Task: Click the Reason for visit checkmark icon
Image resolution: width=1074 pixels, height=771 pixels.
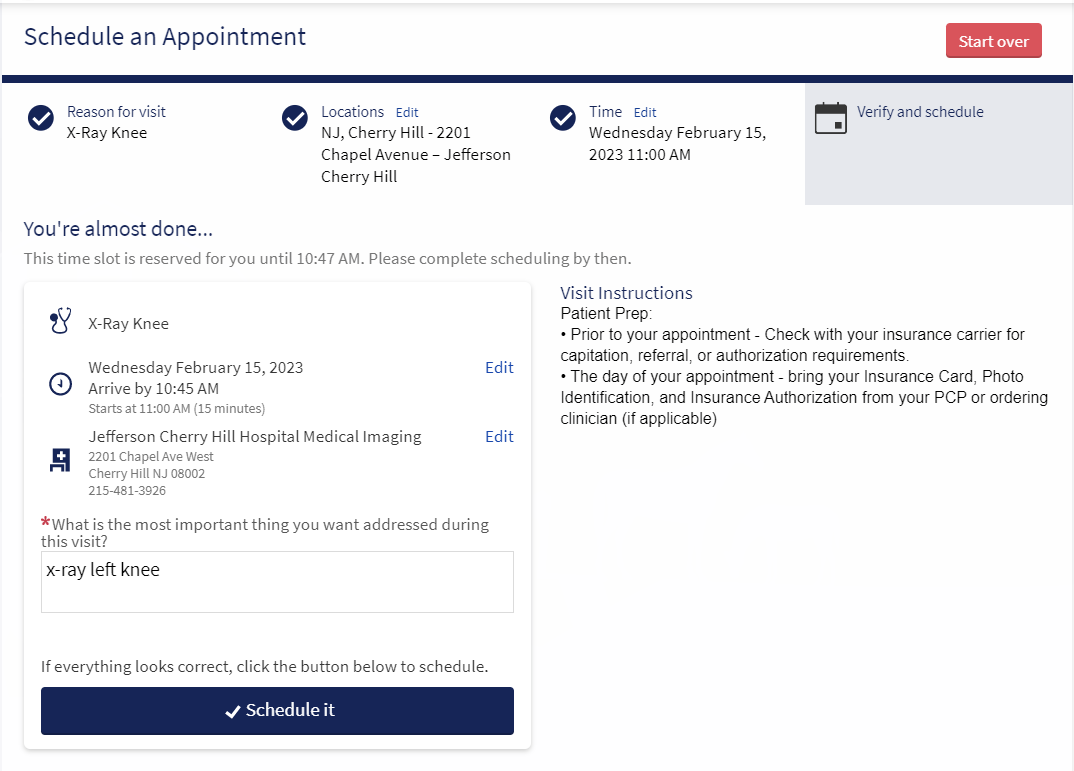Action: 41,118
